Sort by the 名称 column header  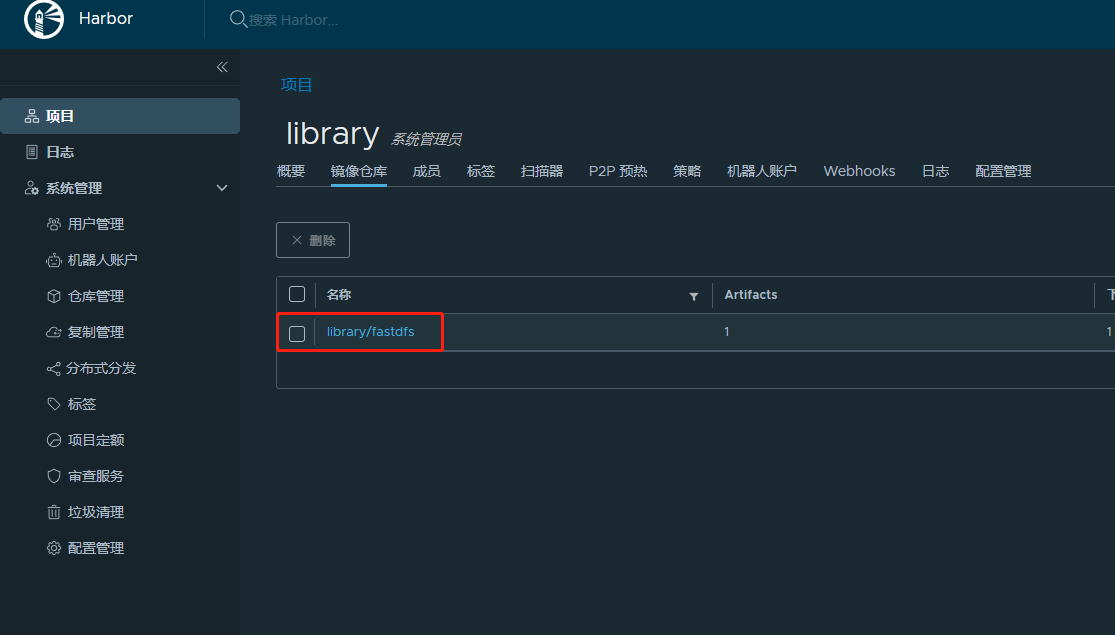coord(339,294)
